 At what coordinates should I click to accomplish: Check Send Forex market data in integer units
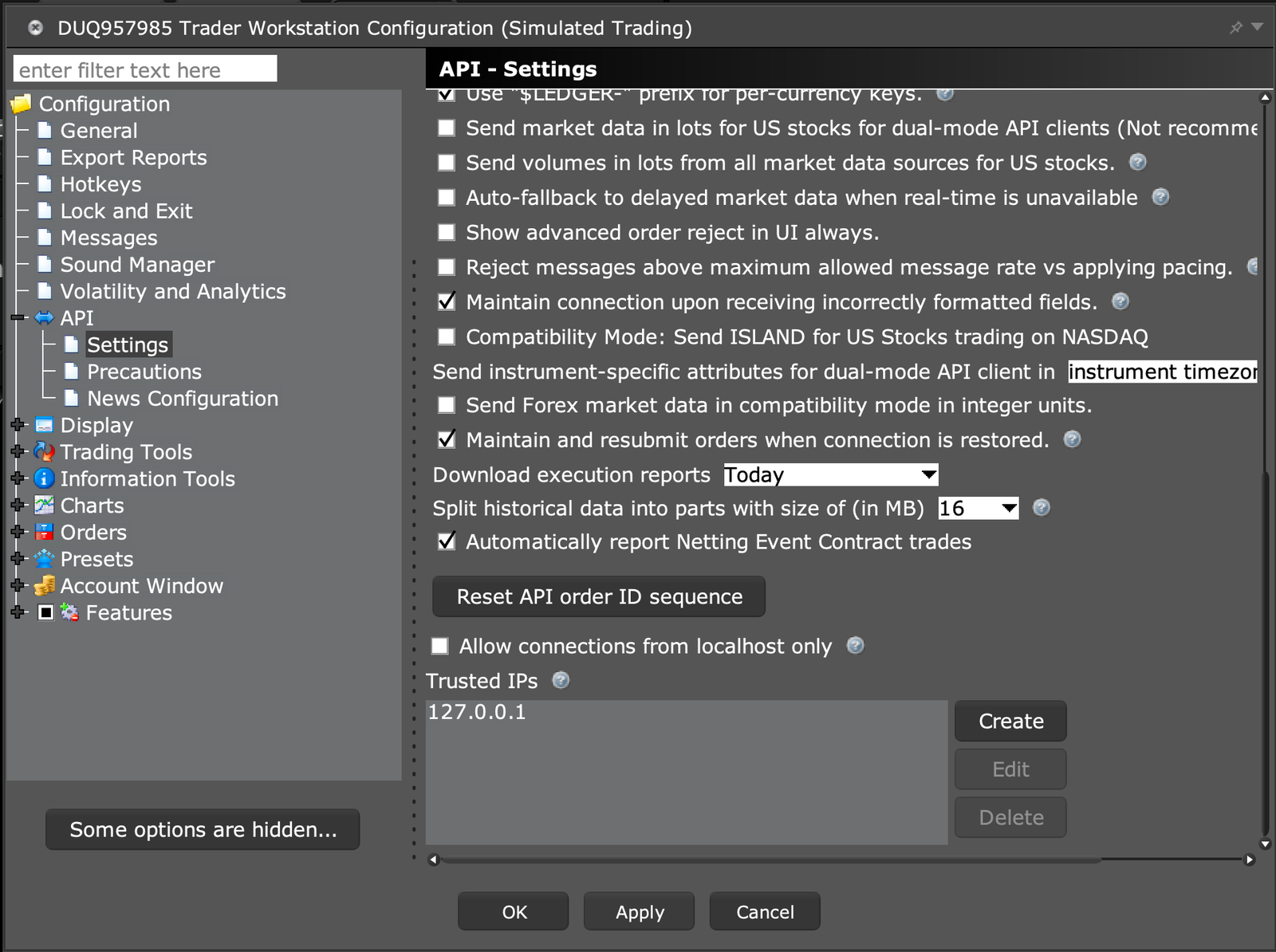[x=447, y=405]
